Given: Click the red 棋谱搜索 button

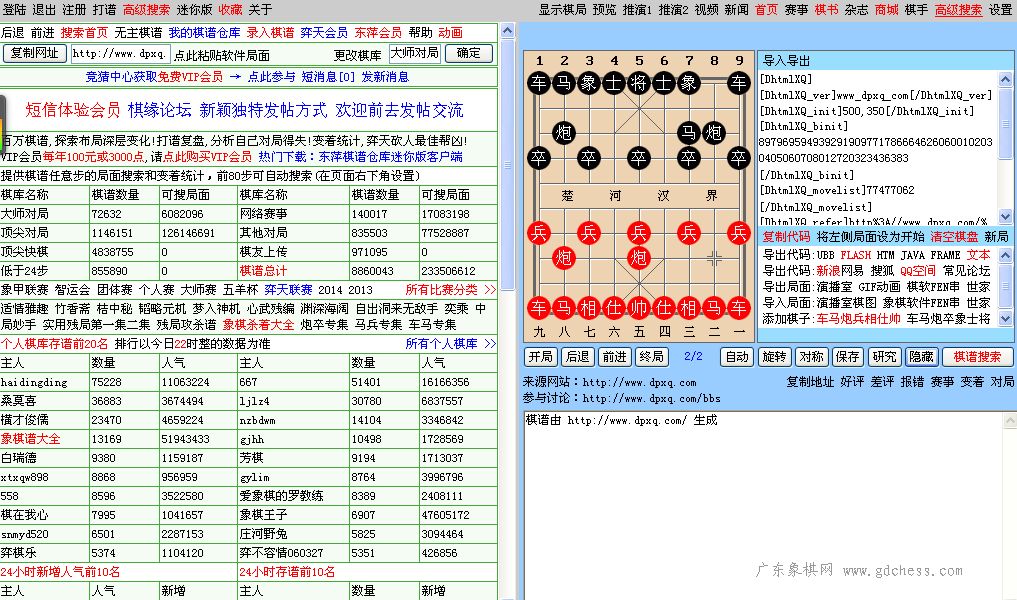Looking at the screenshot, I should tap(977, 357).
